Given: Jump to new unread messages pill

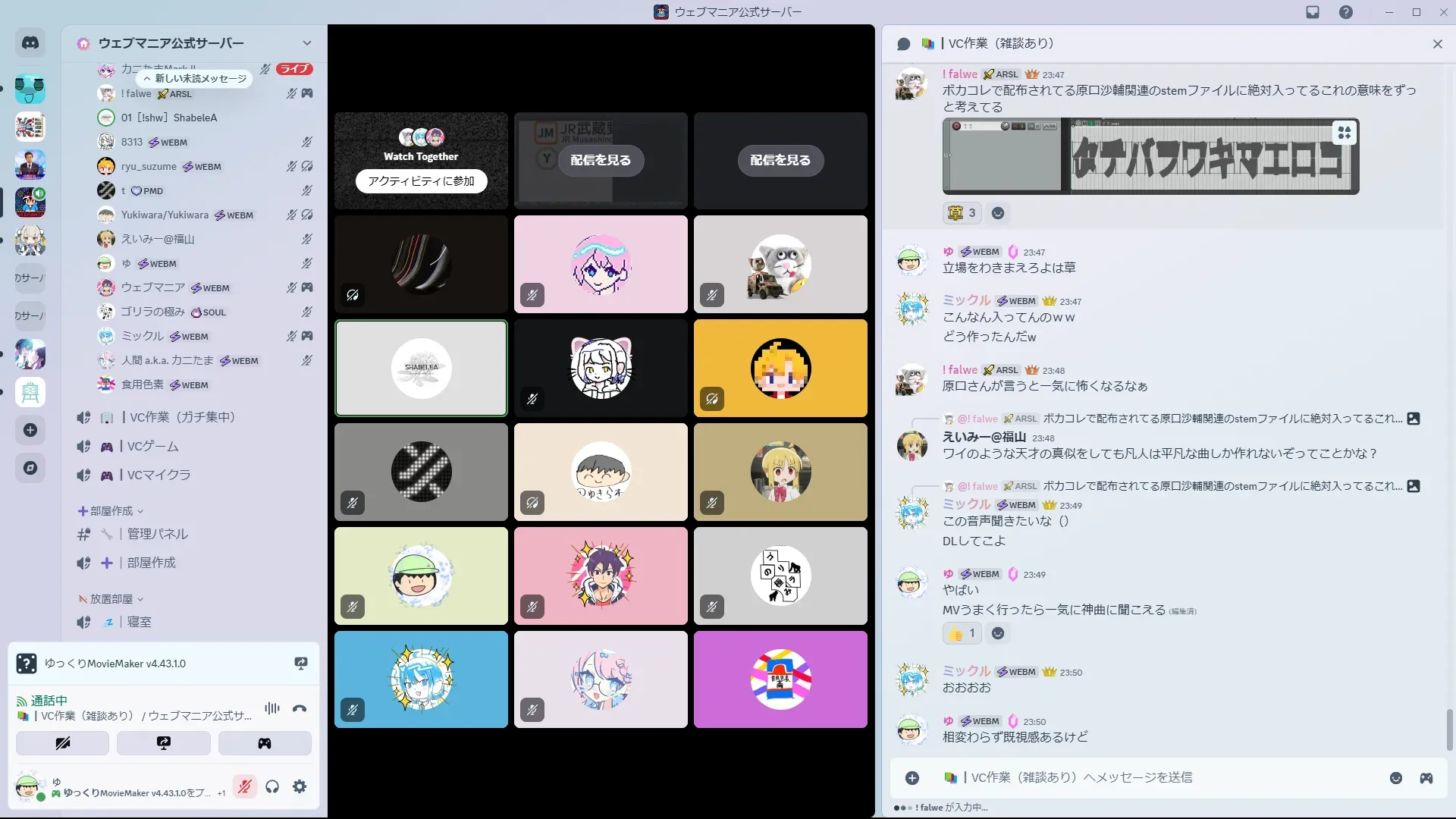Looking at the screenshot, I should click(x=195, y=78).
